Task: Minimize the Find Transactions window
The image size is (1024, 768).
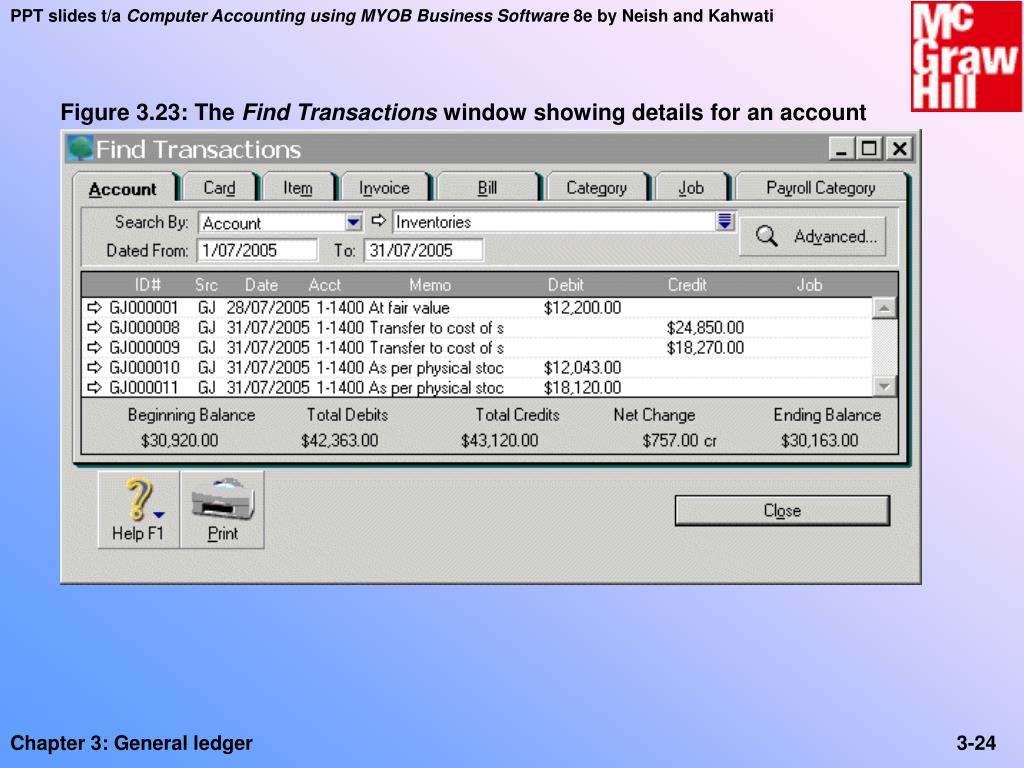Action: 842,149
